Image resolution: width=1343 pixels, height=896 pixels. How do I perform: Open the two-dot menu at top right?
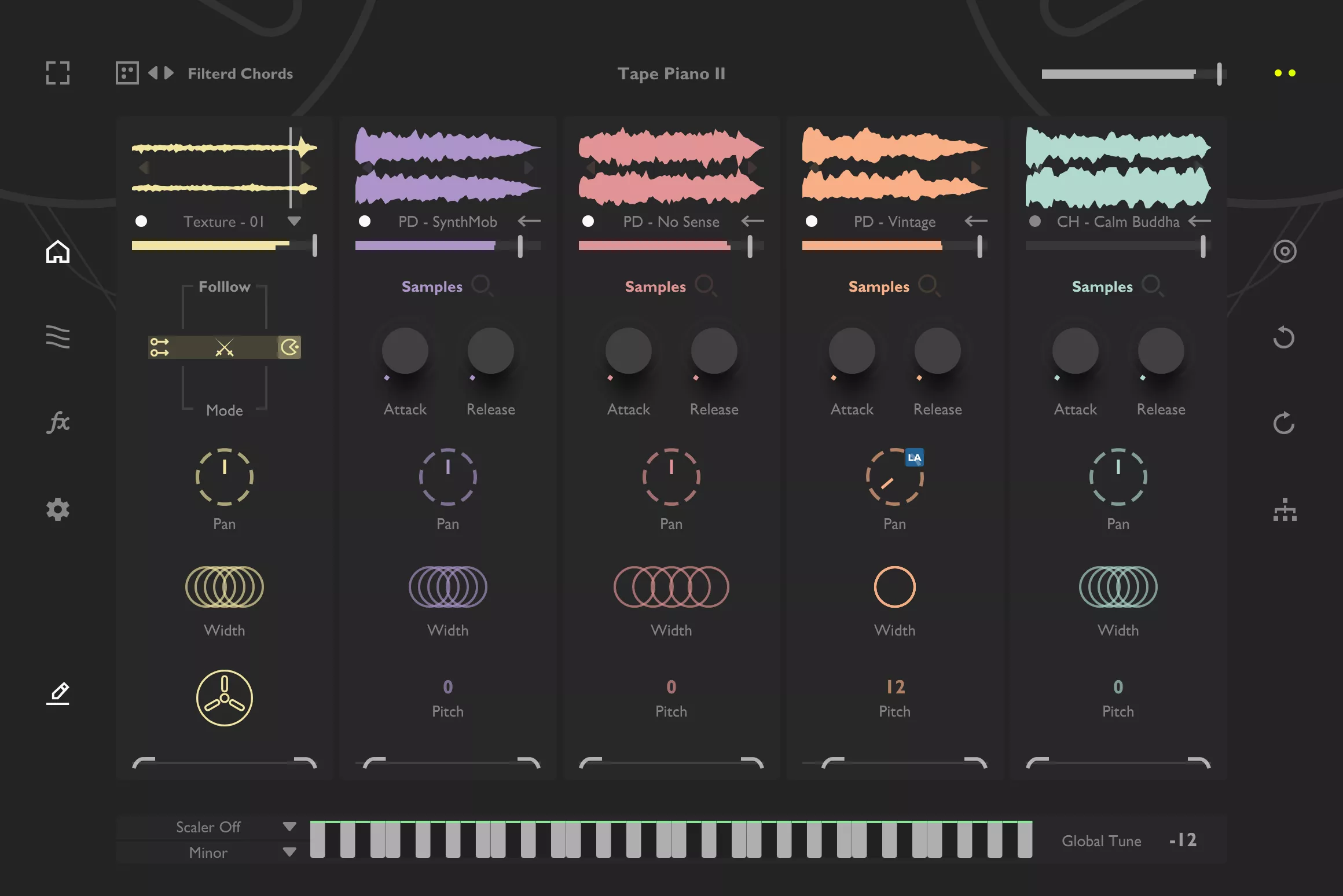(x=1285, y=74)
